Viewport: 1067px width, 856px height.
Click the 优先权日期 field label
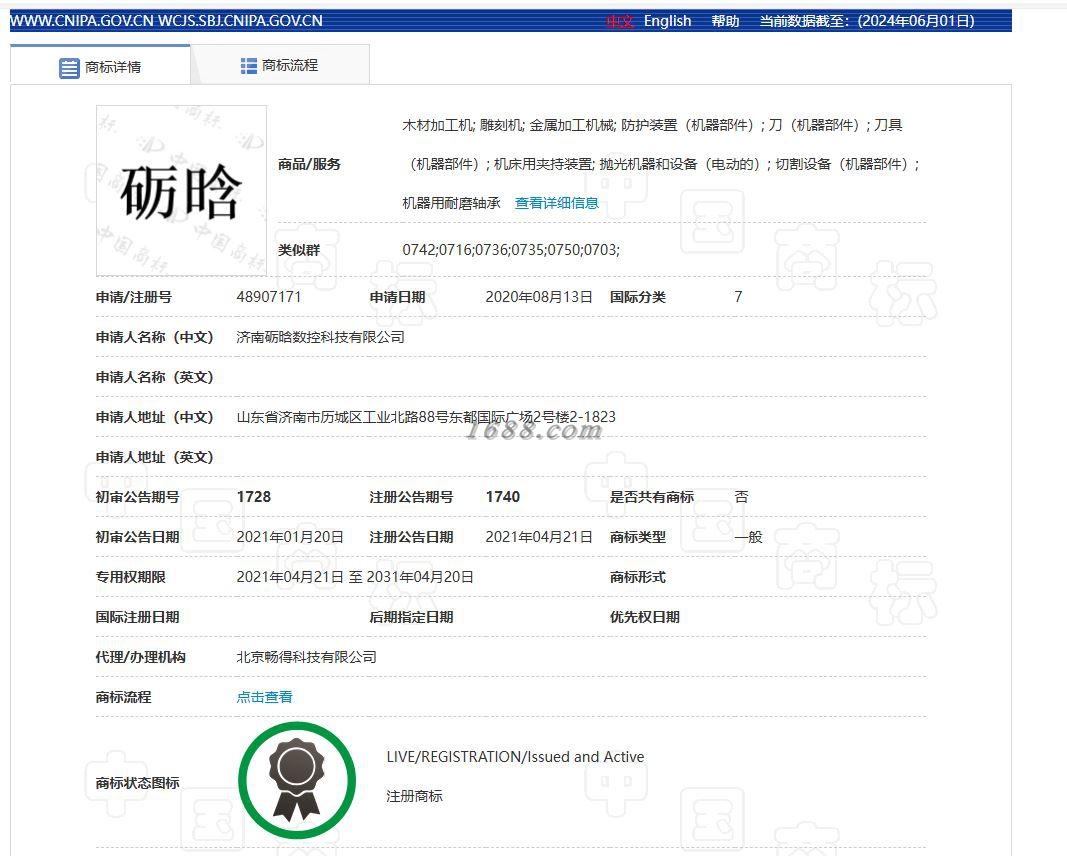coord(645,617)
